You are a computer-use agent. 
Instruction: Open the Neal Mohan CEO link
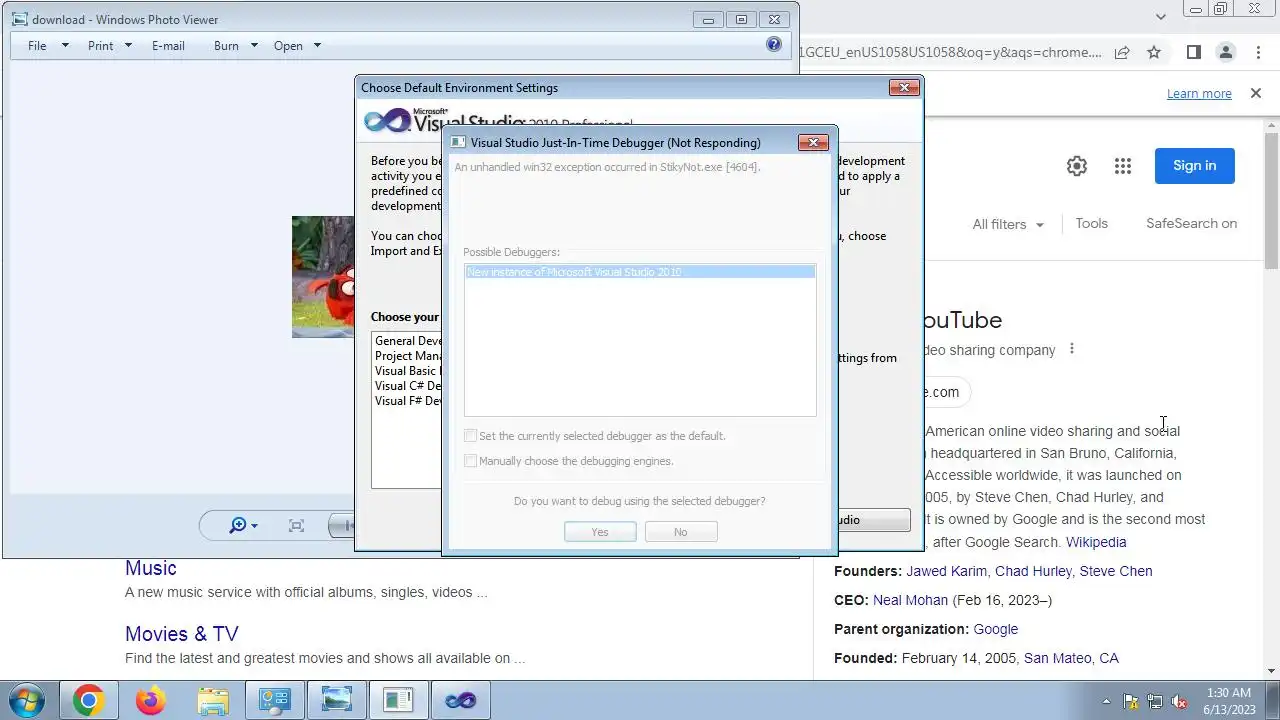click(x=910, y=600)
